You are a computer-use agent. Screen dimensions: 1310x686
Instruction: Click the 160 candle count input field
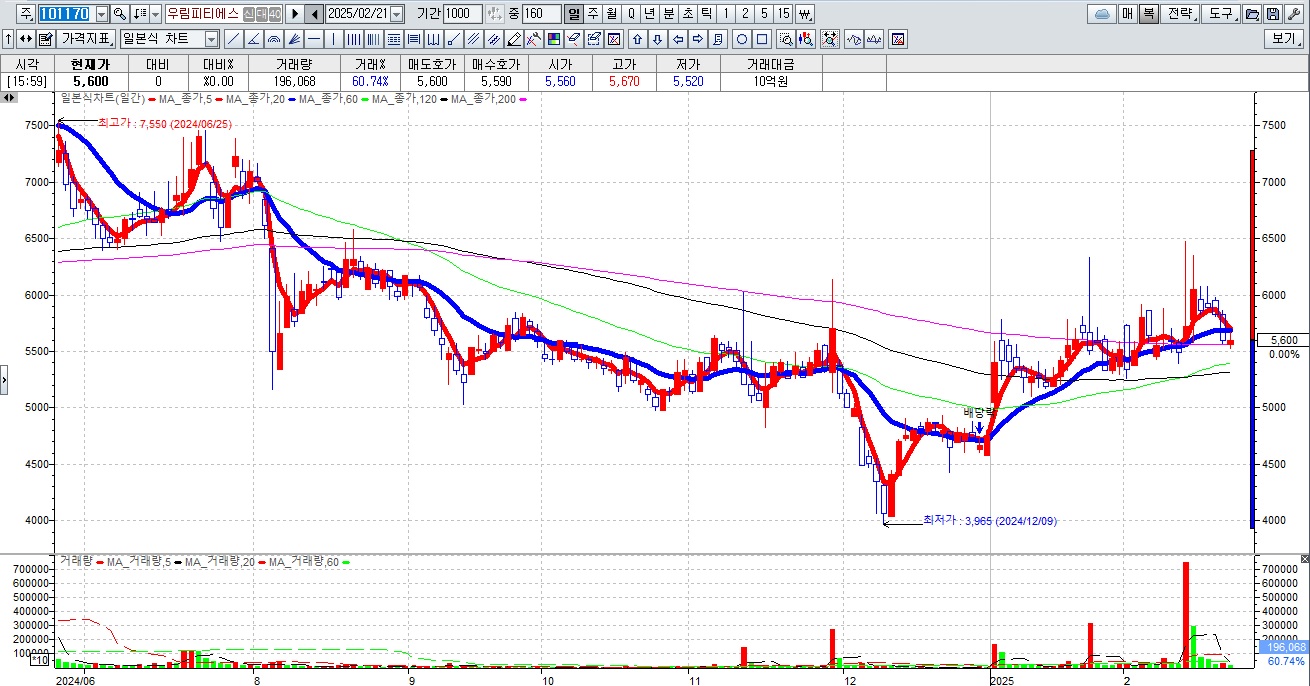point(541,14)
